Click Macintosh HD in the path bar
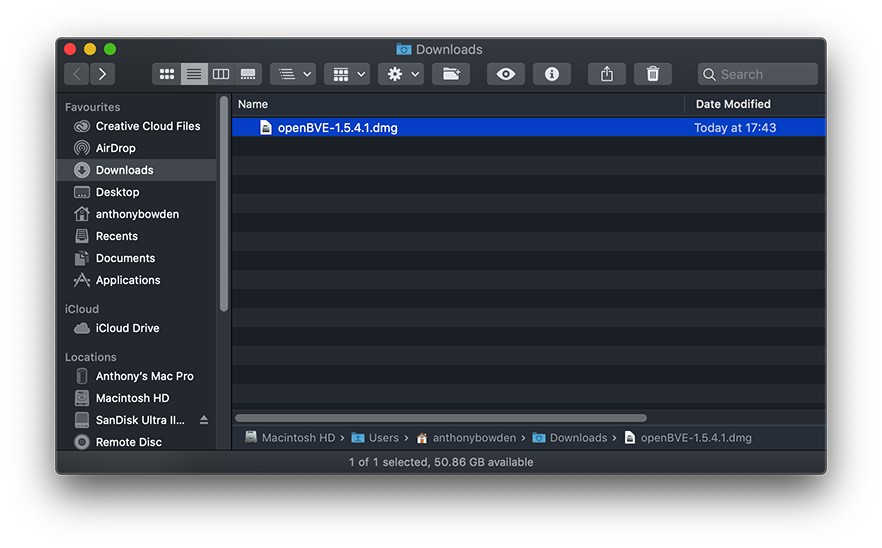 click(290, 438)
